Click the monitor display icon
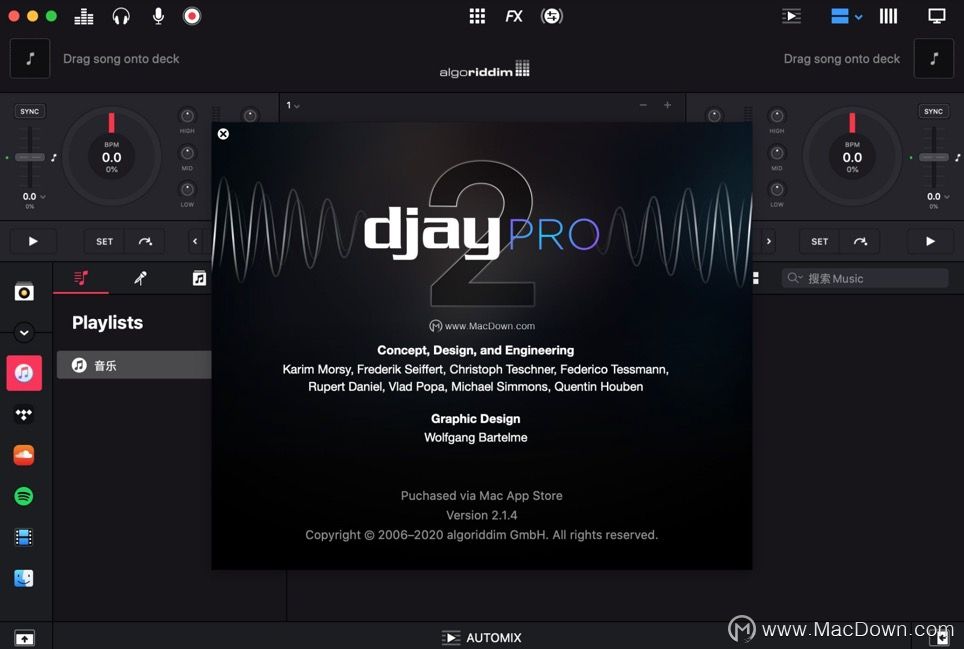Screen dimensions: 964x649 [936, 16]
